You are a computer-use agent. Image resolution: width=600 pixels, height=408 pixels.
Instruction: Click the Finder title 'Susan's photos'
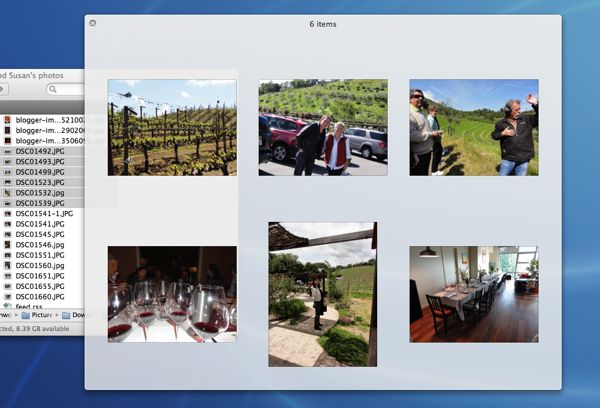[36, 75]
